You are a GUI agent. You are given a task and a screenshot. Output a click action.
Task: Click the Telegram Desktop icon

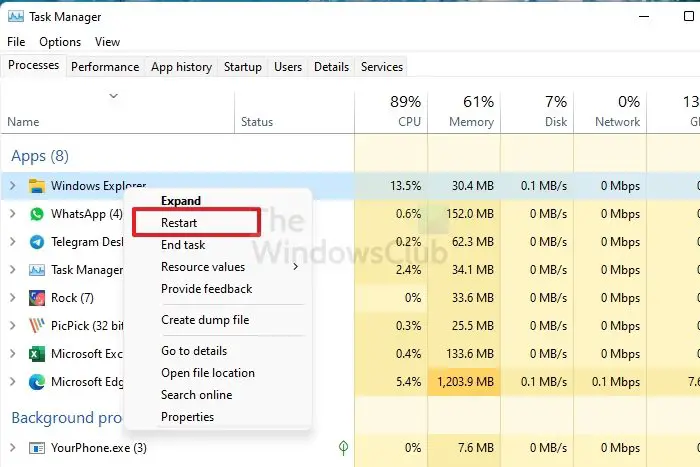tap(37, 242)
